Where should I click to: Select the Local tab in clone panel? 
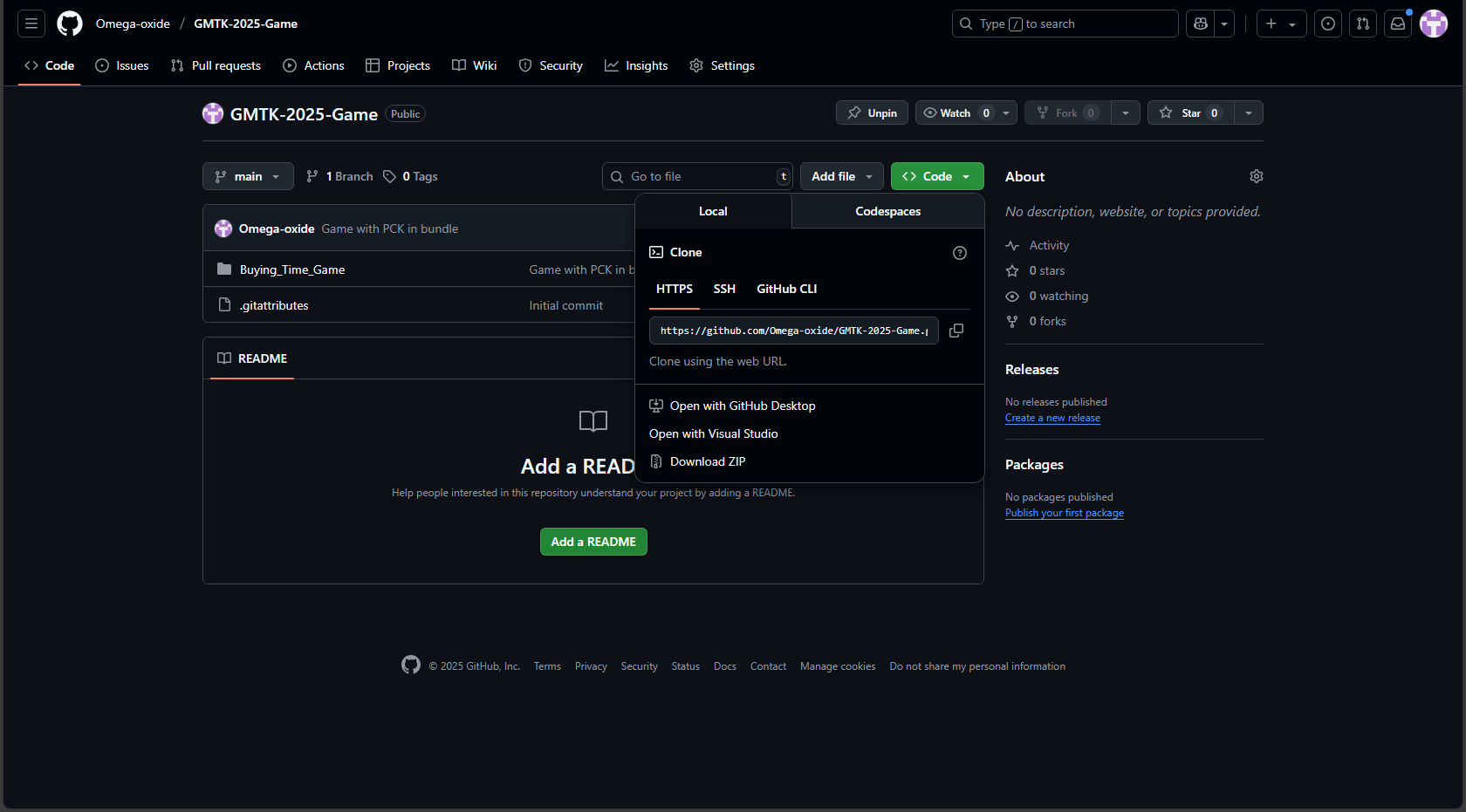pos(713,211)
